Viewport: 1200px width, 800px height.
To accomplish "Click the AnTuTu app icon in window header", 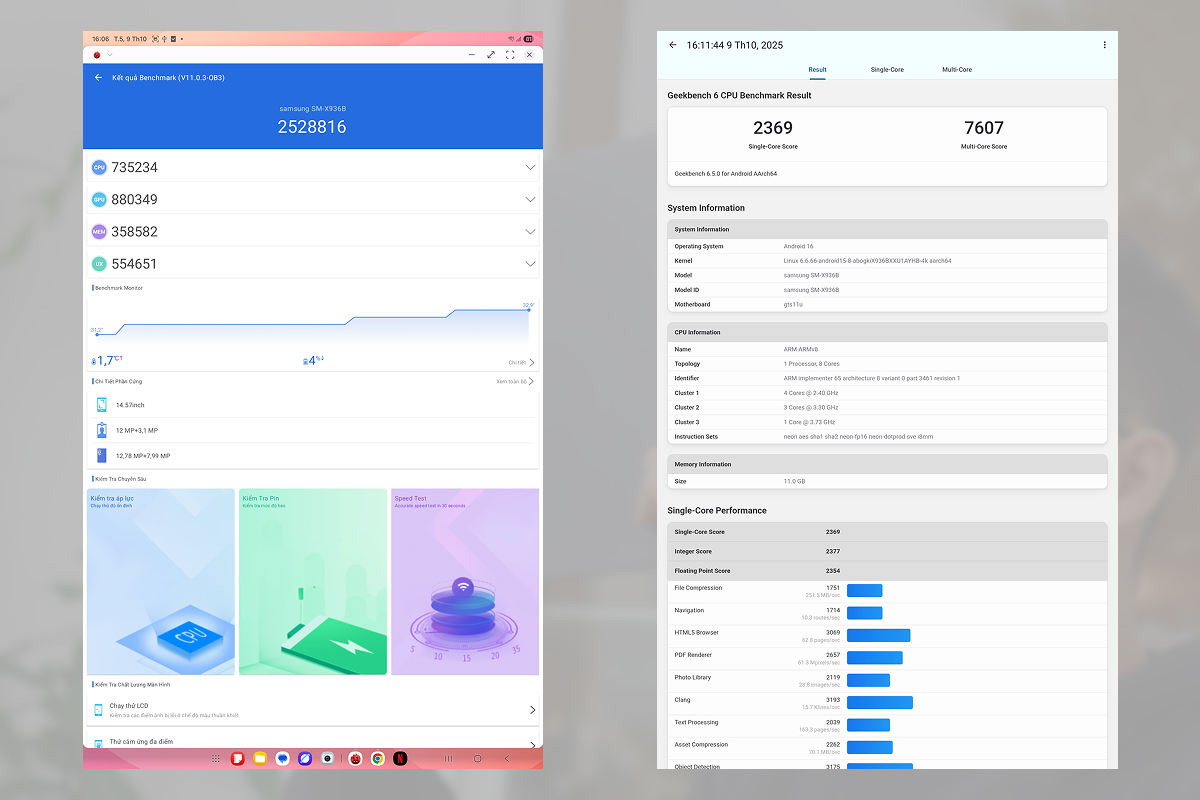I will pyautogui.click(x=96, y=55).
